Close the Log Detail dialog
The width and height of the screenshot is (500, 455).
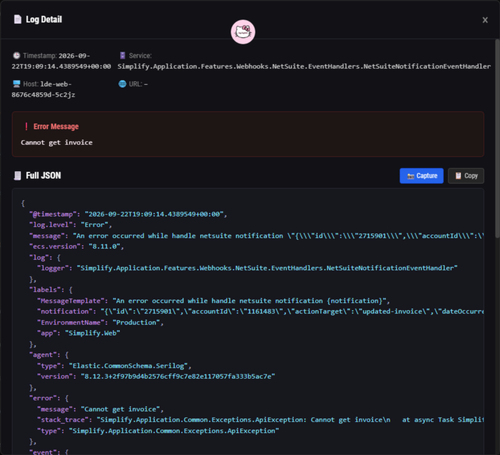(x=485, y=20)
